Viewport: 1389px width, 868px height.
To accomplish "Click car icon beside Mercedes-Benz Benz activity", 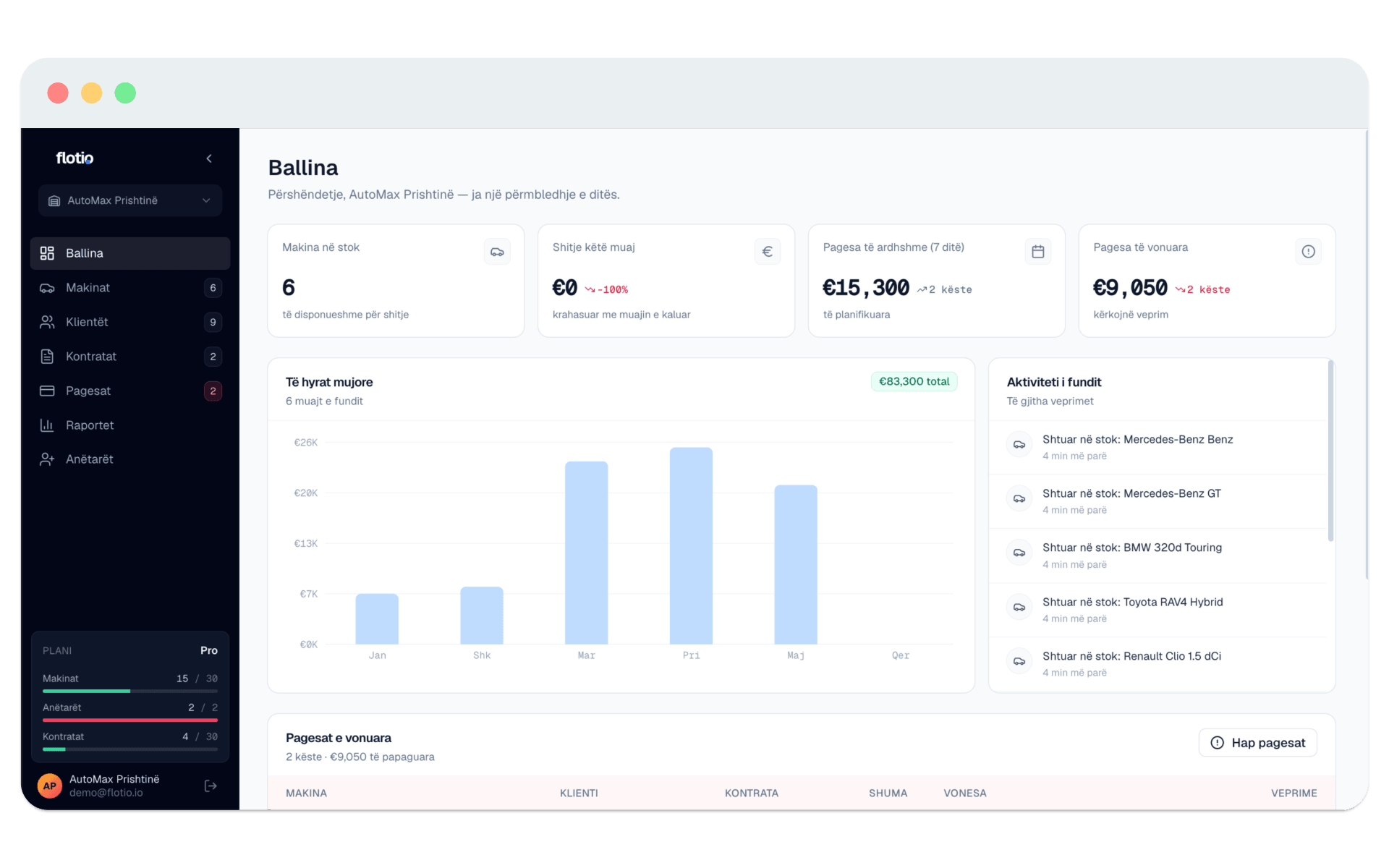I will (x=1019, y=444).
